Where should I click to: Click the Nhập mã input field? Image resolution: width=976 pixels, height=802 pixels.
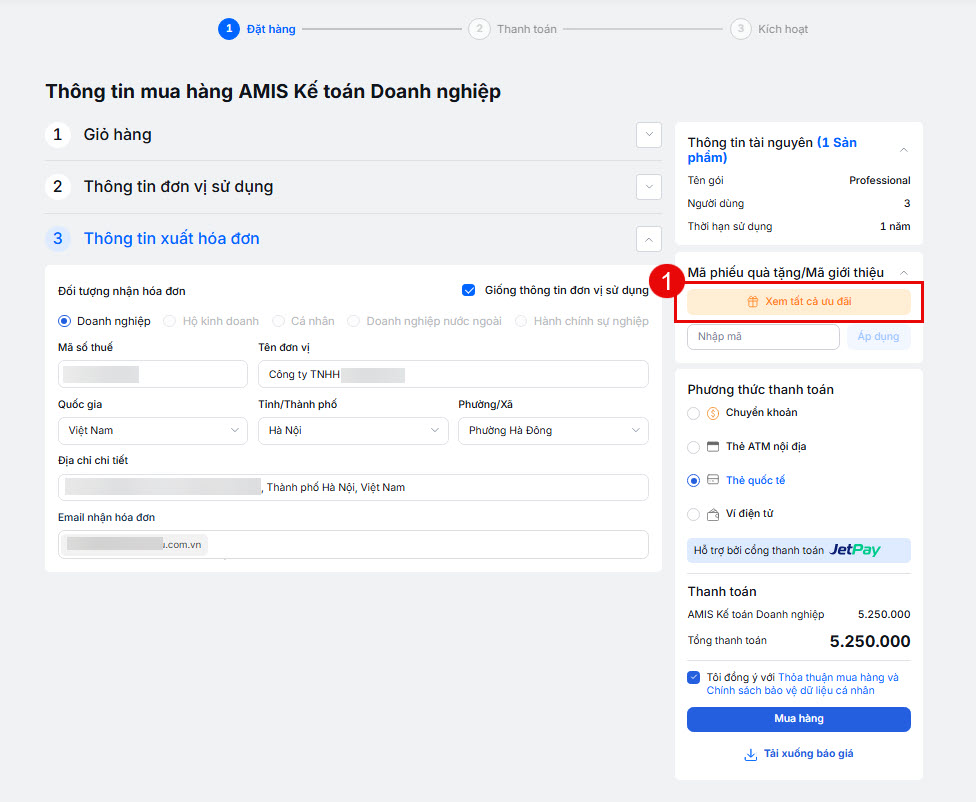tap(763, 337)
